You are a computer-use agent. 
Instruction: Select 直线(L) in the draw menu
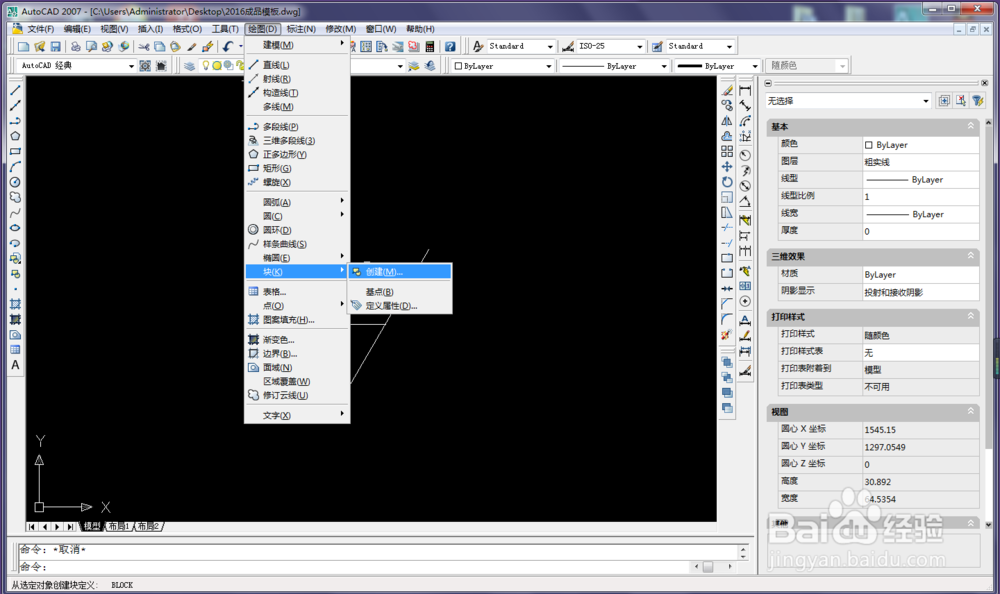[297, 65]
